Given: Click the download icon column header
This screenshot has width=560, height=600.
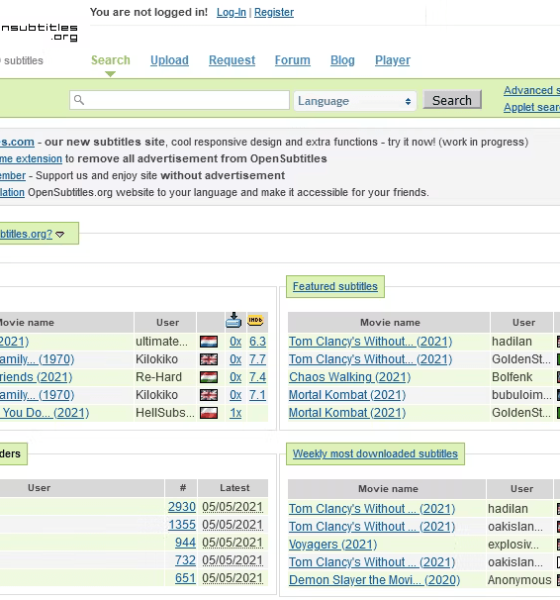Looking at the screenshot, I should pos(233,321).
